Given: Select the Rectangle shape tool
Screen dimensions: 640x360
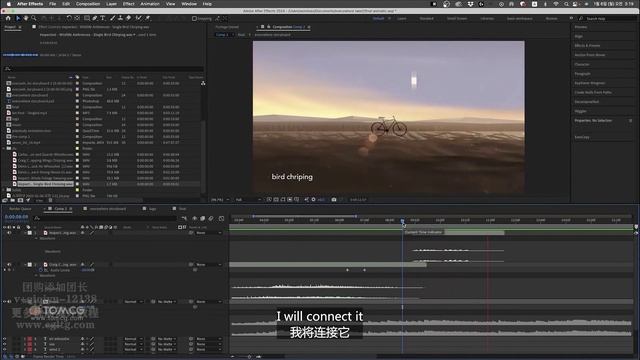Looking at the screenshot, I should click(87, 18).
